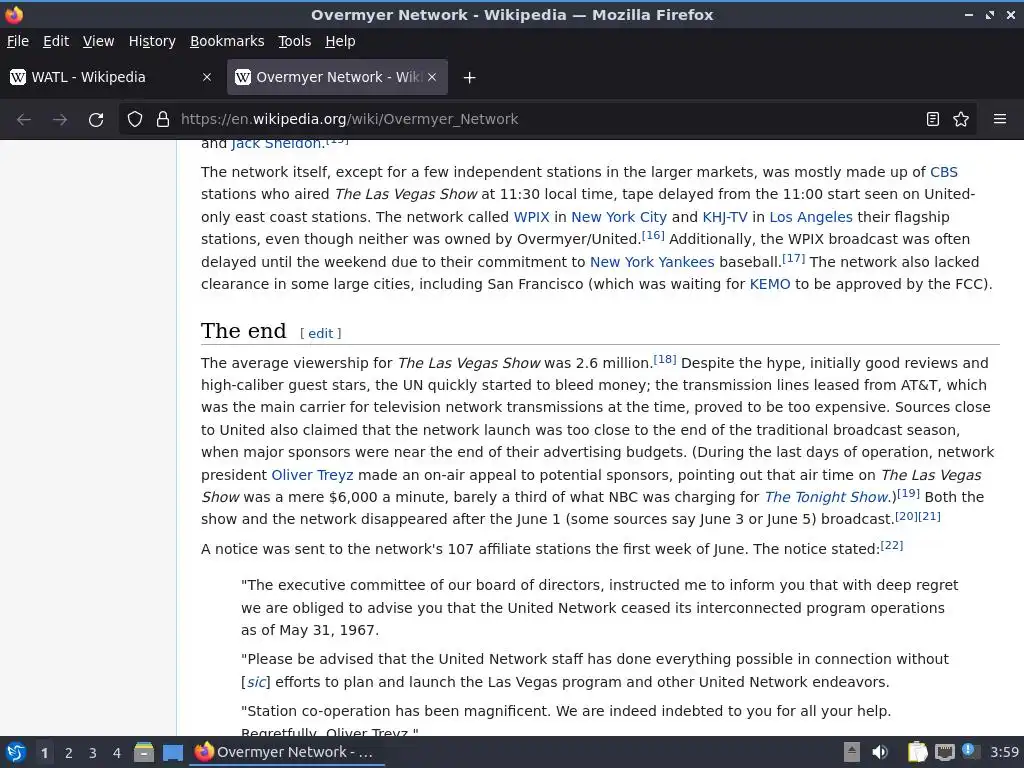The image size is (1024, 768).
Task: Click 'The end' section heading
Action: [244, 331]
